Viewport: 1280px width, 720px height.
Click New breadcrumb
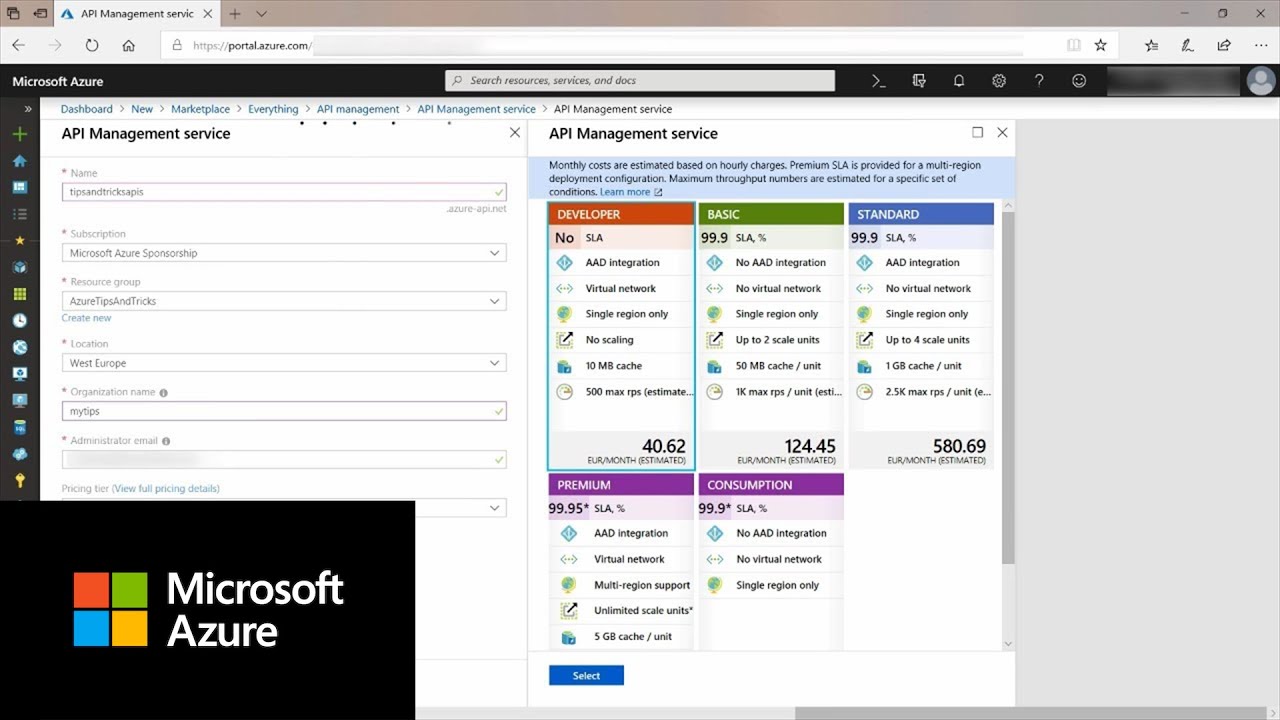pos(142,109)
